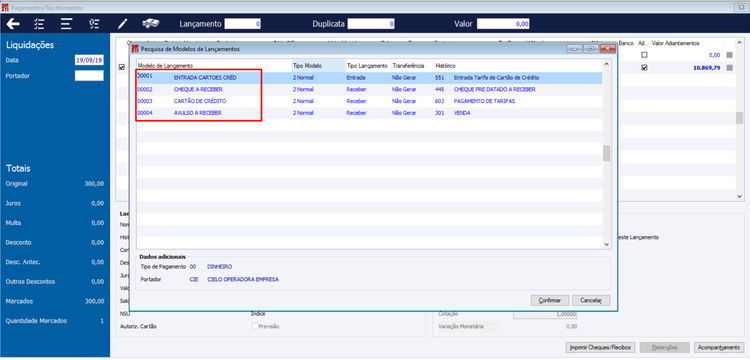Select the pencil edit icon
The height and width of the screenshot is (360, 750).
click(x=123, y=23)
